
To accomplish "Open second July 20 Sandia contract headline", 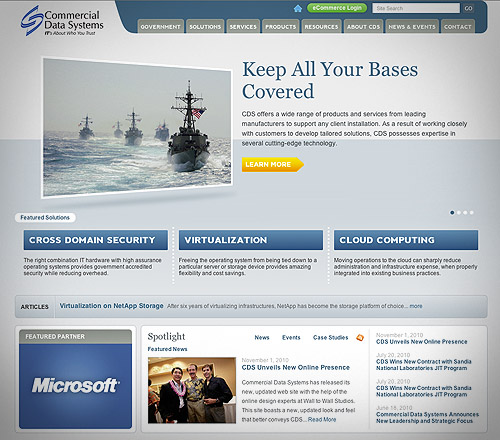I will point(424,391).
